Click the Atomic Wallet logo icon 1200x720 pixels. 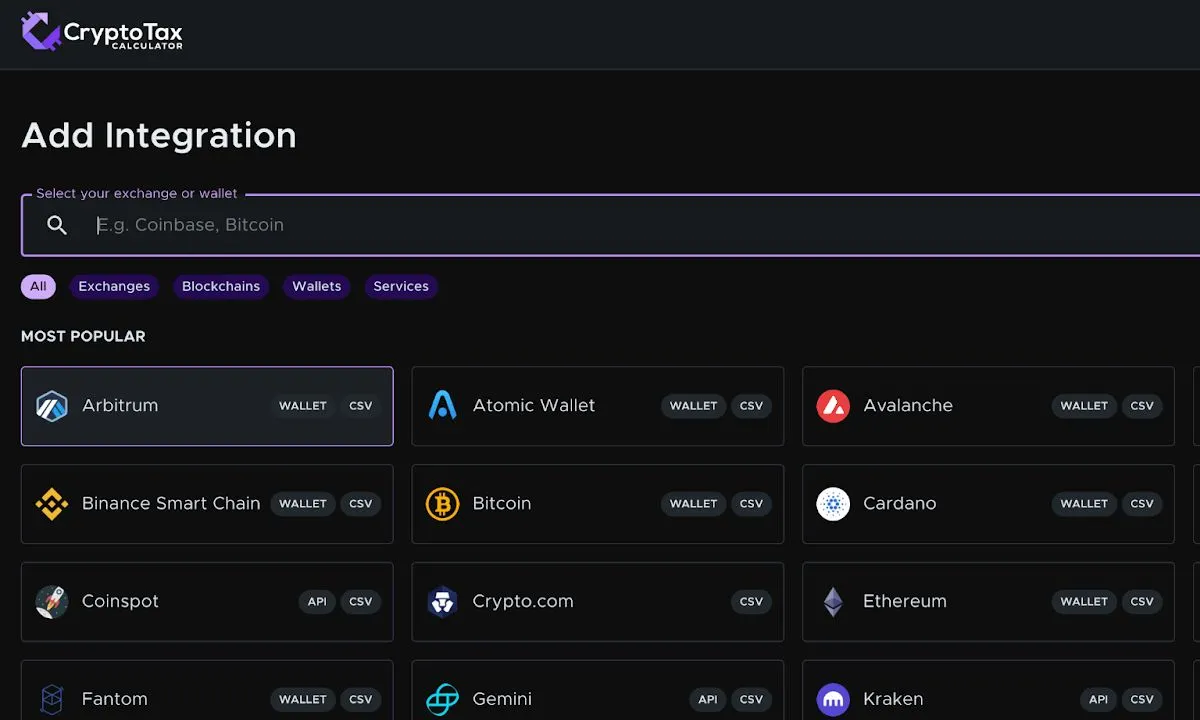pos(442,406)
